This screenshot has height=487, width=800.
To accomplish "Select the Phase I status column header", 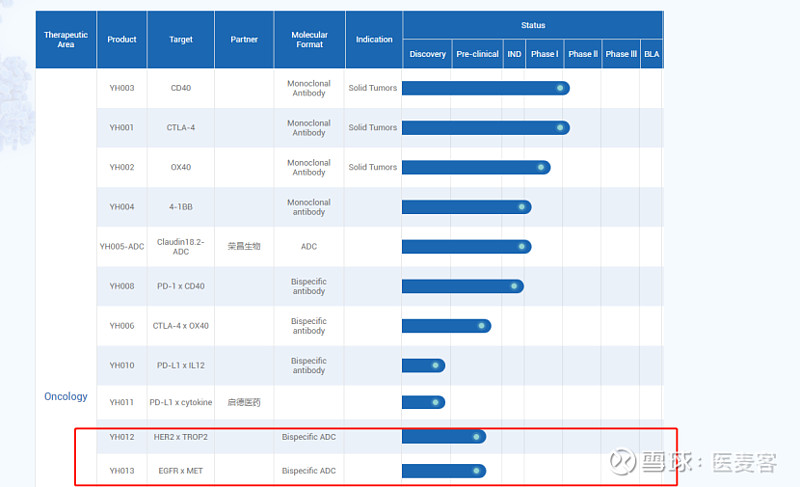I will click(544, 54).
